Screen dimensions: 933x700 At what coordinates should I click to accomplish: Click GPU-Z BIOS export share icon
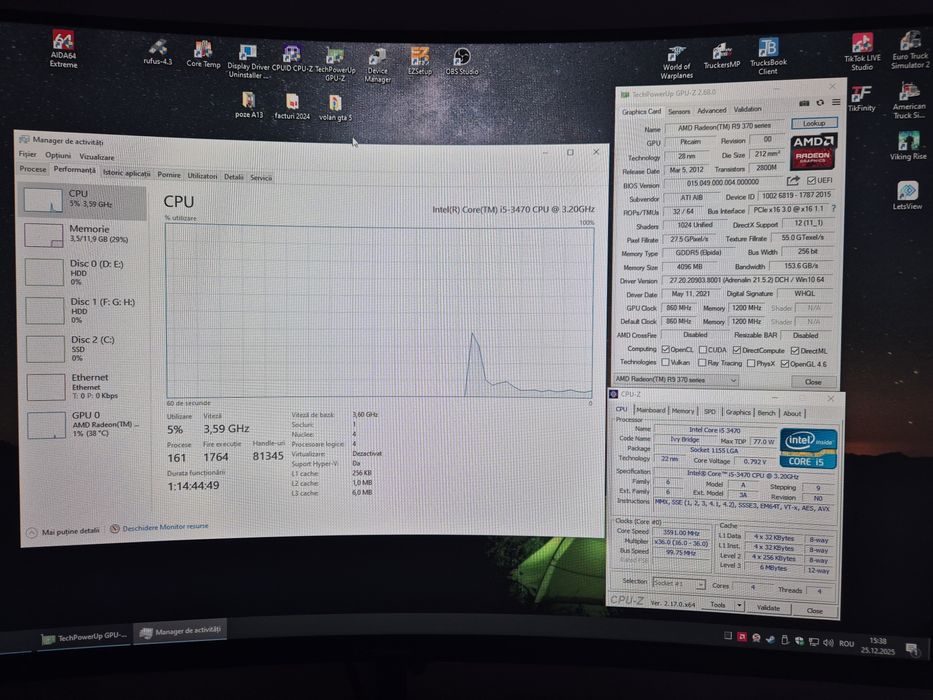click(793, 180)
